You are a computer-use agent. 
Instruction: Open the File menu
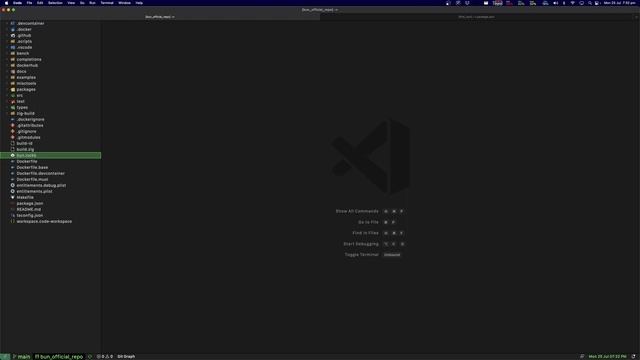click(29, 3)
